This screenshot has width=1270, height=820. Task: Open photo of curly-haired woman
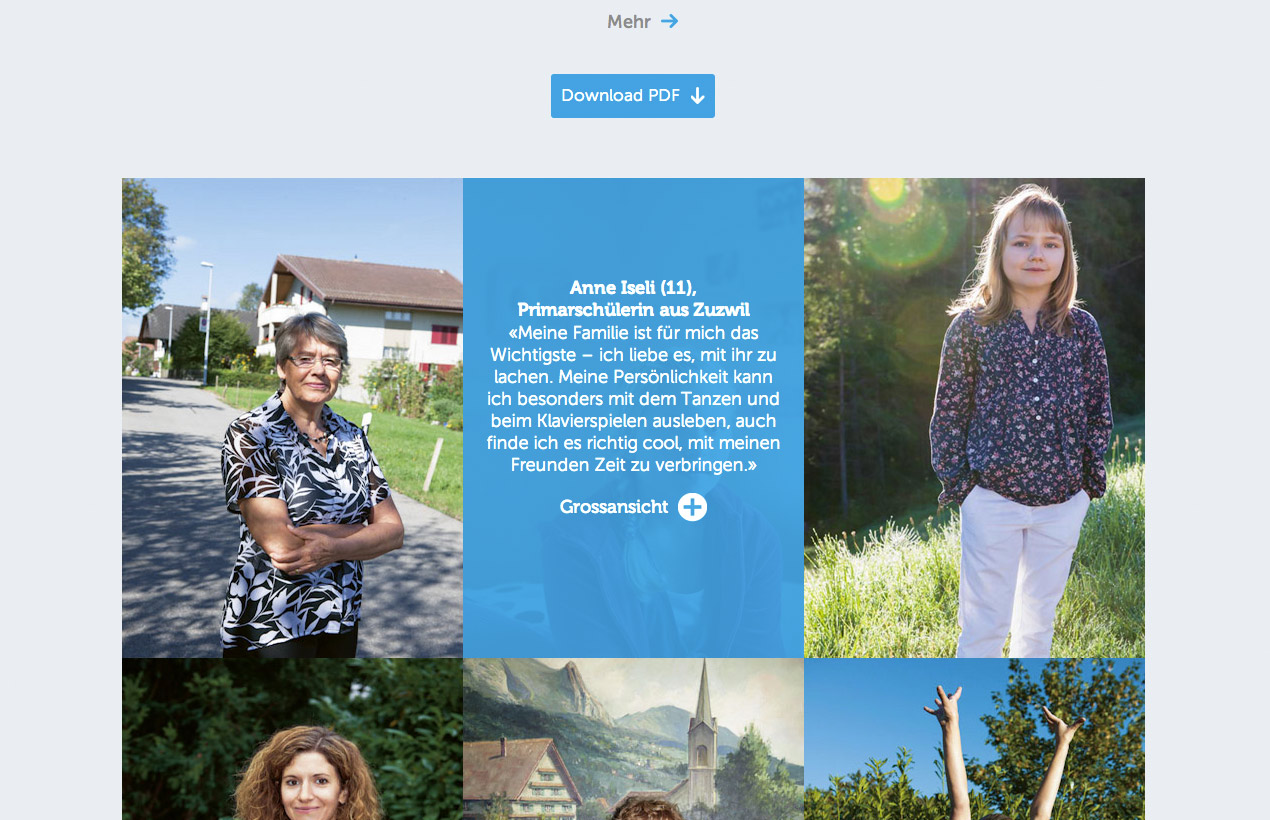(x=292, y=739)
